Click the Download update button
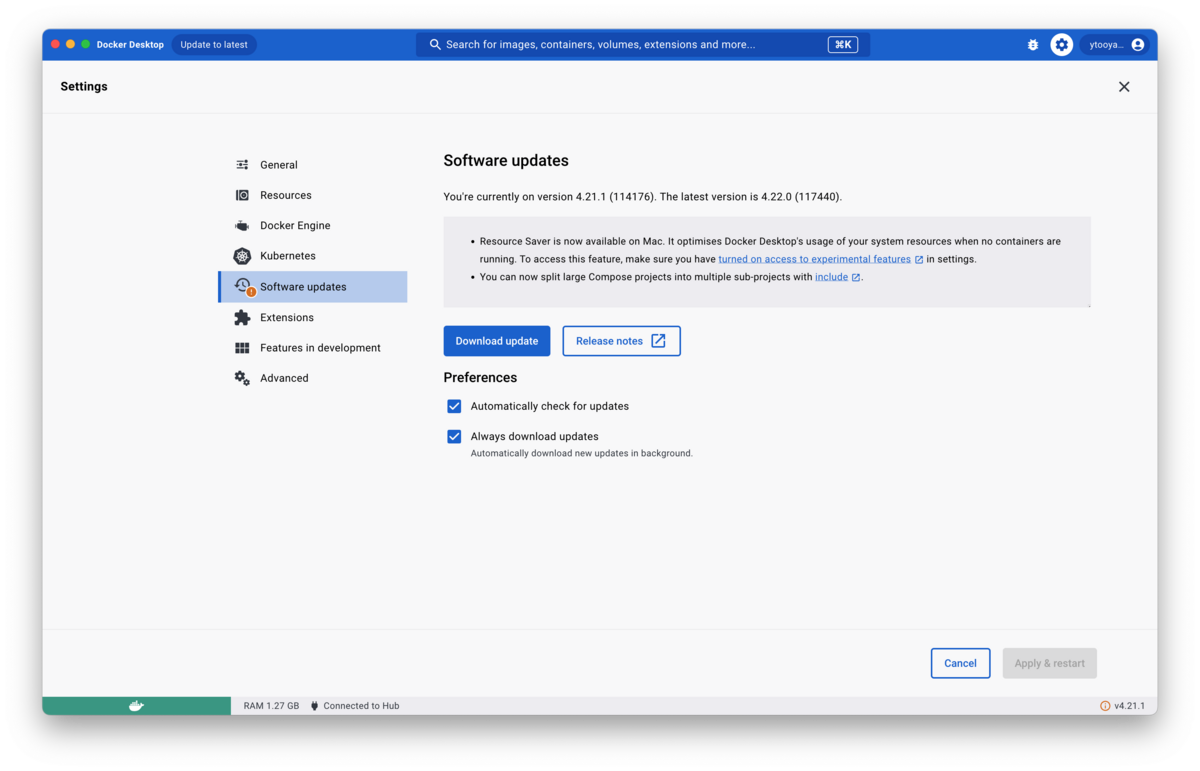 497,341
